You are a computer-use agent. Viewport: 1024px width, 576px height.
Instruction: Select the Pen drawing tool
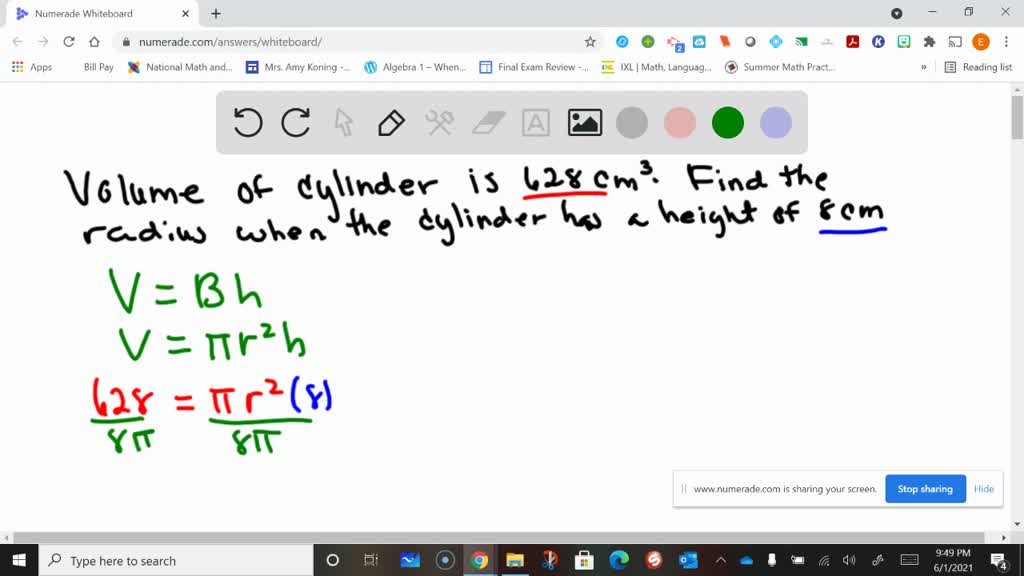coord(390,122)
